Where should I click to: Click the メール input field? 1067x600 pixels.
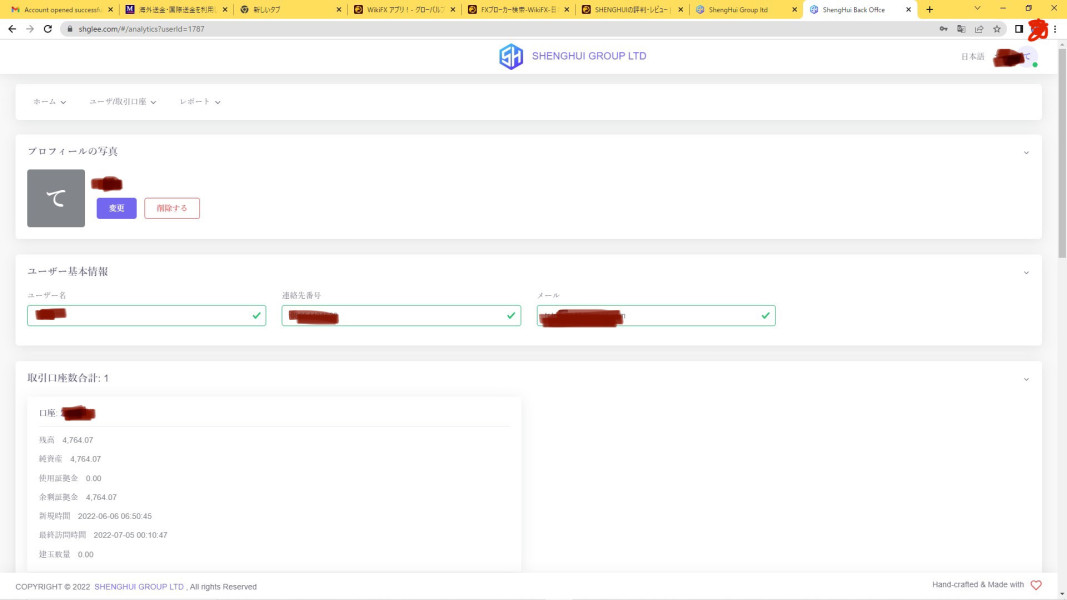(x=656, y=316)
